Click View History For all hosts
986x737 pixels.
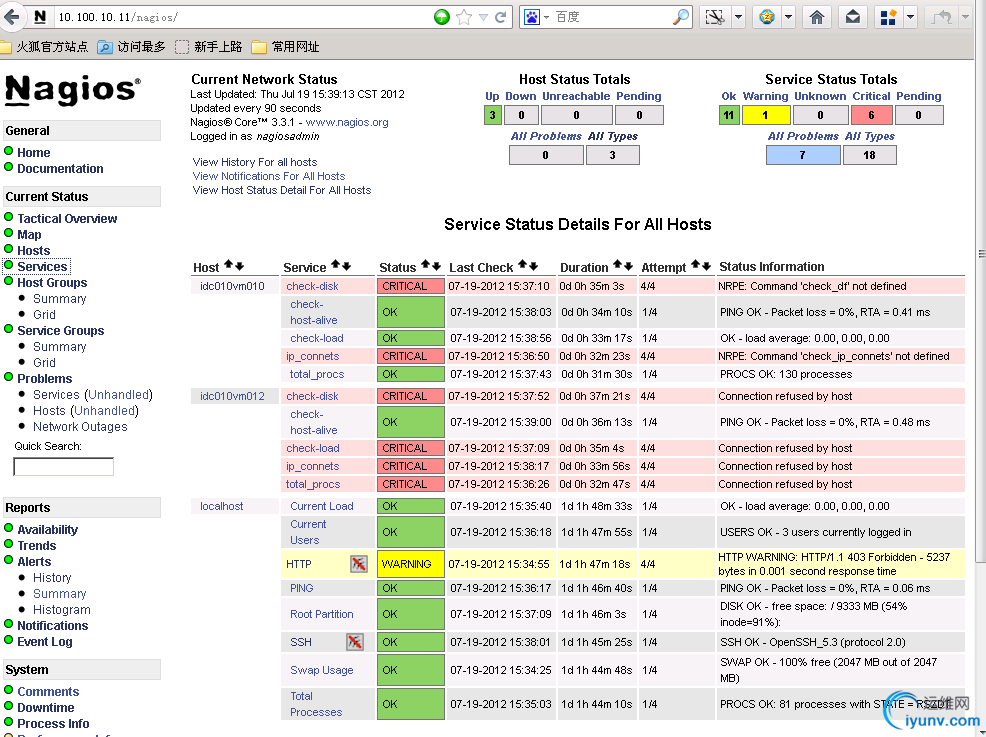click(255, 162)
